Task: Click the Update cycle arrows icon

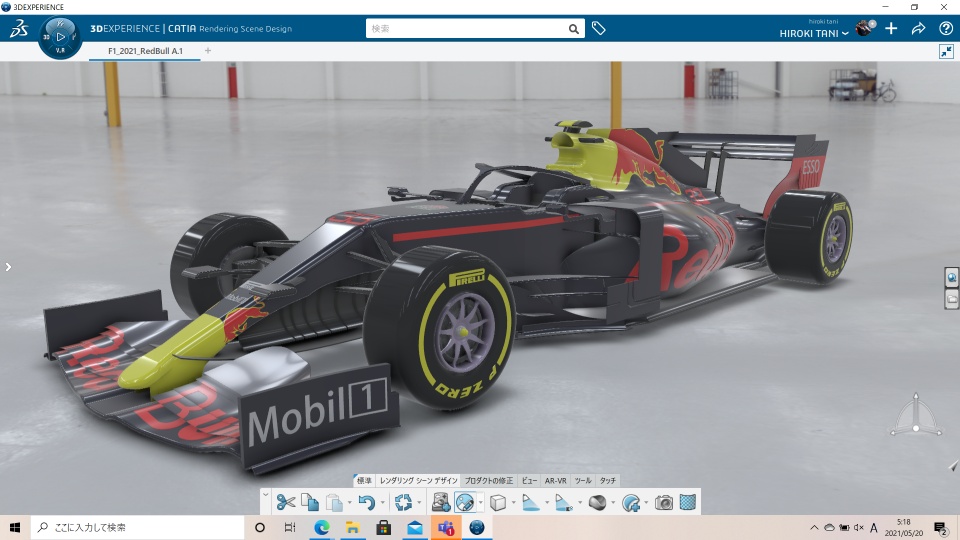Action: point(403,503)
